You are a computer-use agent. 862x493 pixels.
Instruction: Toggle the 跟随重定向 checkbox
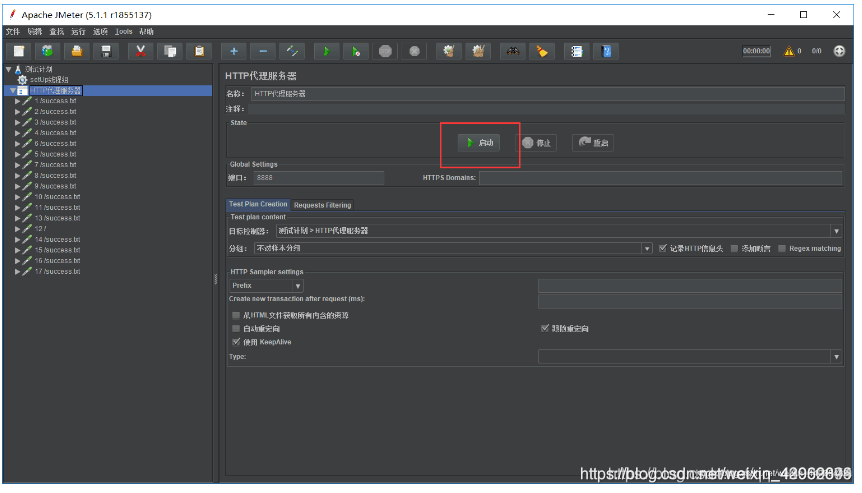(x=544, y=329)
